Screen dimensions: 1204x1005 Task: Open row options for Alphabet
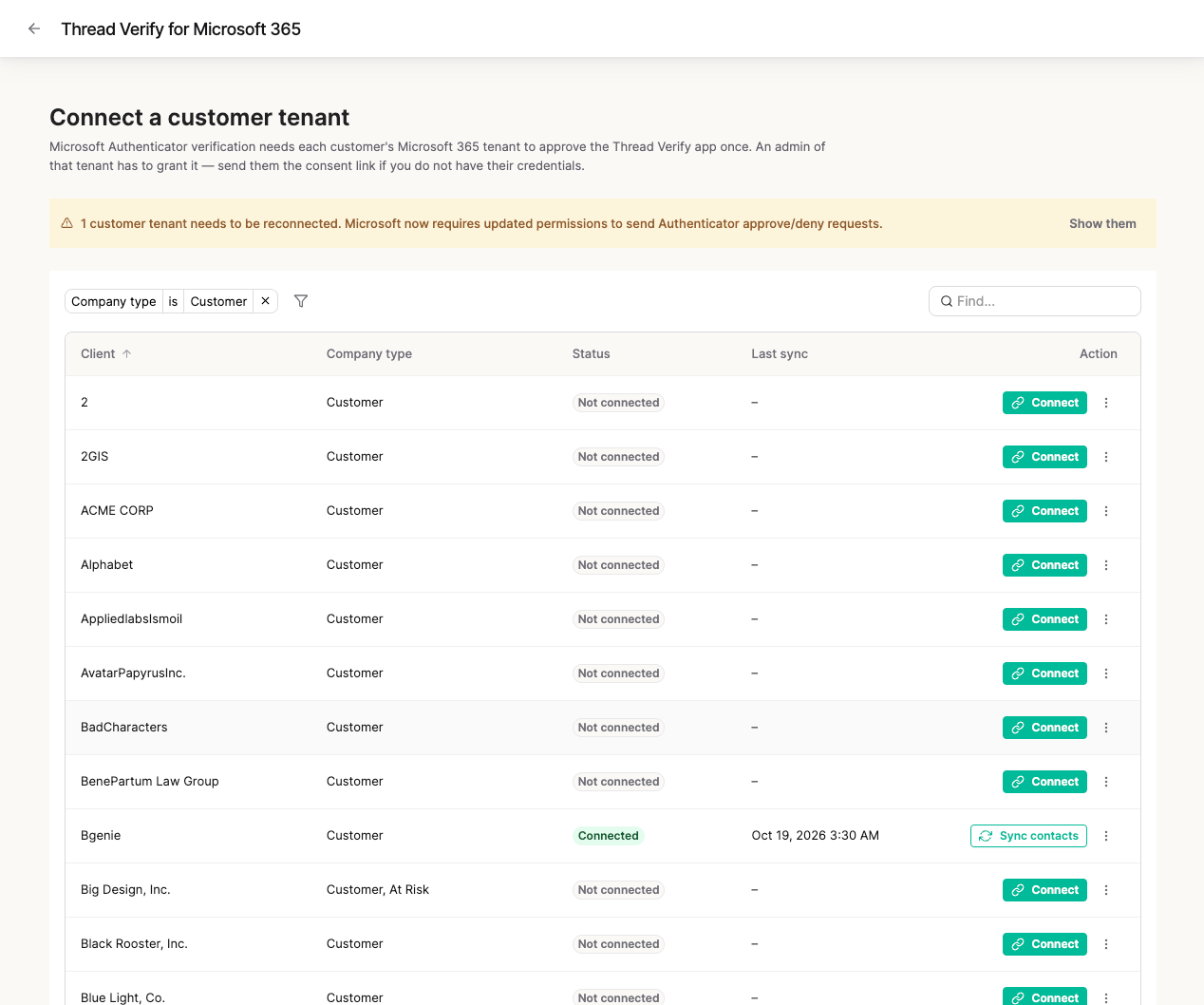pos(1106,565)
